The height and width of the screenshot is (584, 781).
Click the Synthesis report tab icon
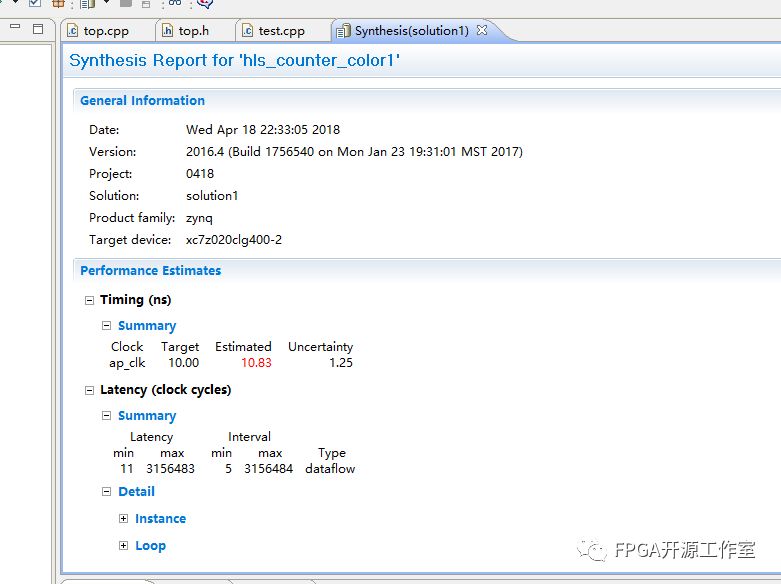[x=344, y=31]
